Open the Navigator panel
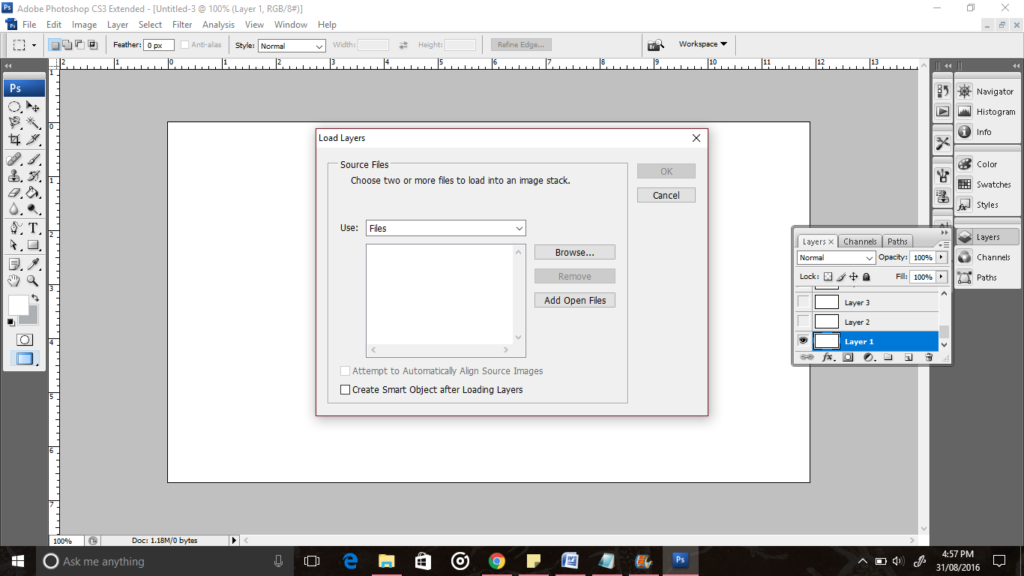The image size is (1024, 576). tap(987, 91)
